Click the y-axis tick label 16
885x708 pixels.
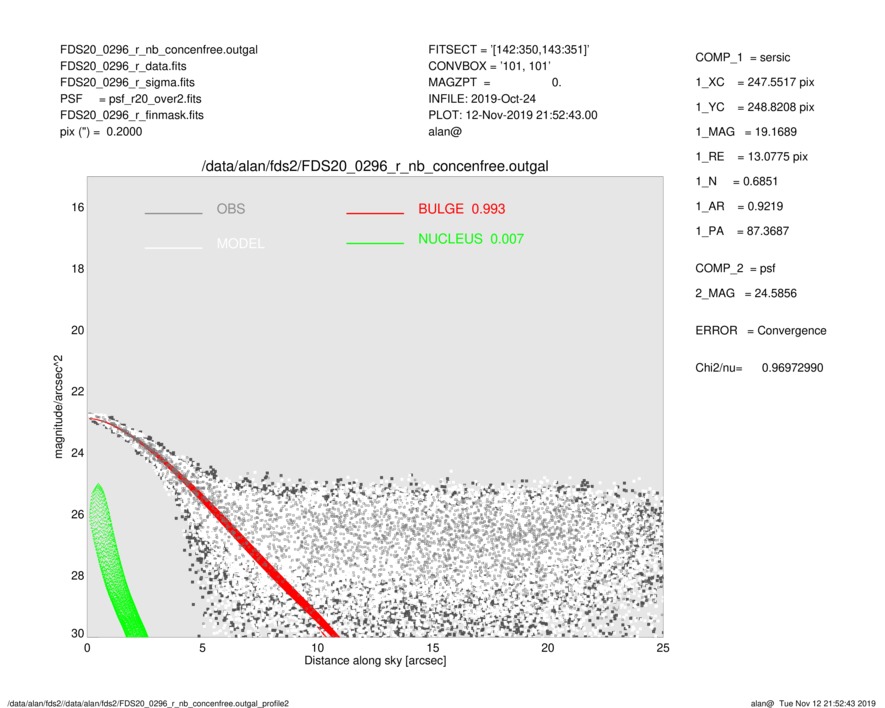[x=77, y=208]
